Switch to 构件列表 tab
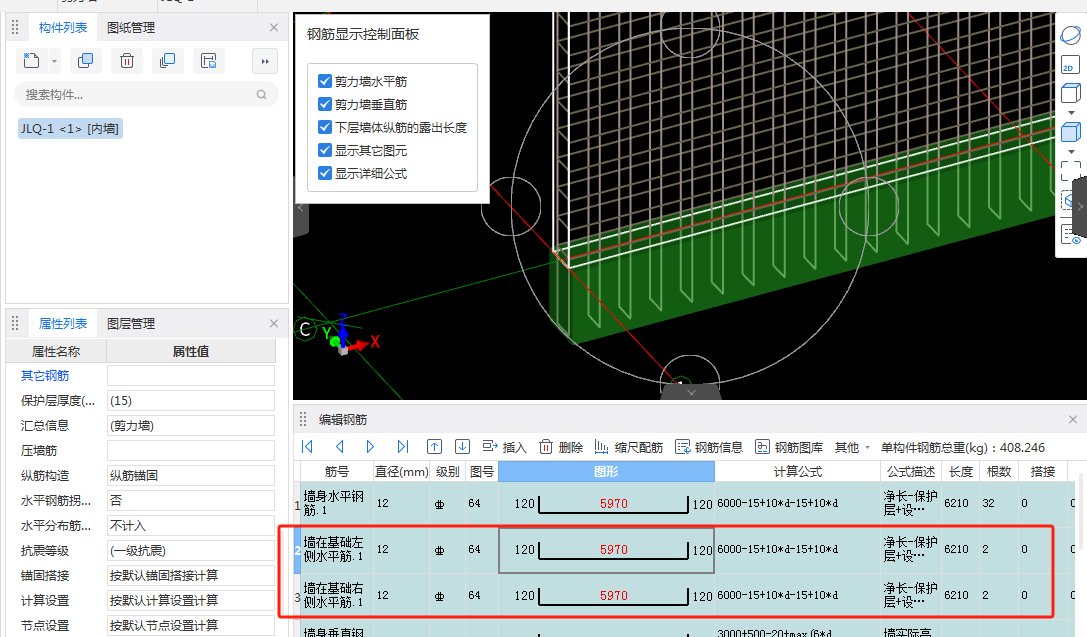 [x=62, y=28]
